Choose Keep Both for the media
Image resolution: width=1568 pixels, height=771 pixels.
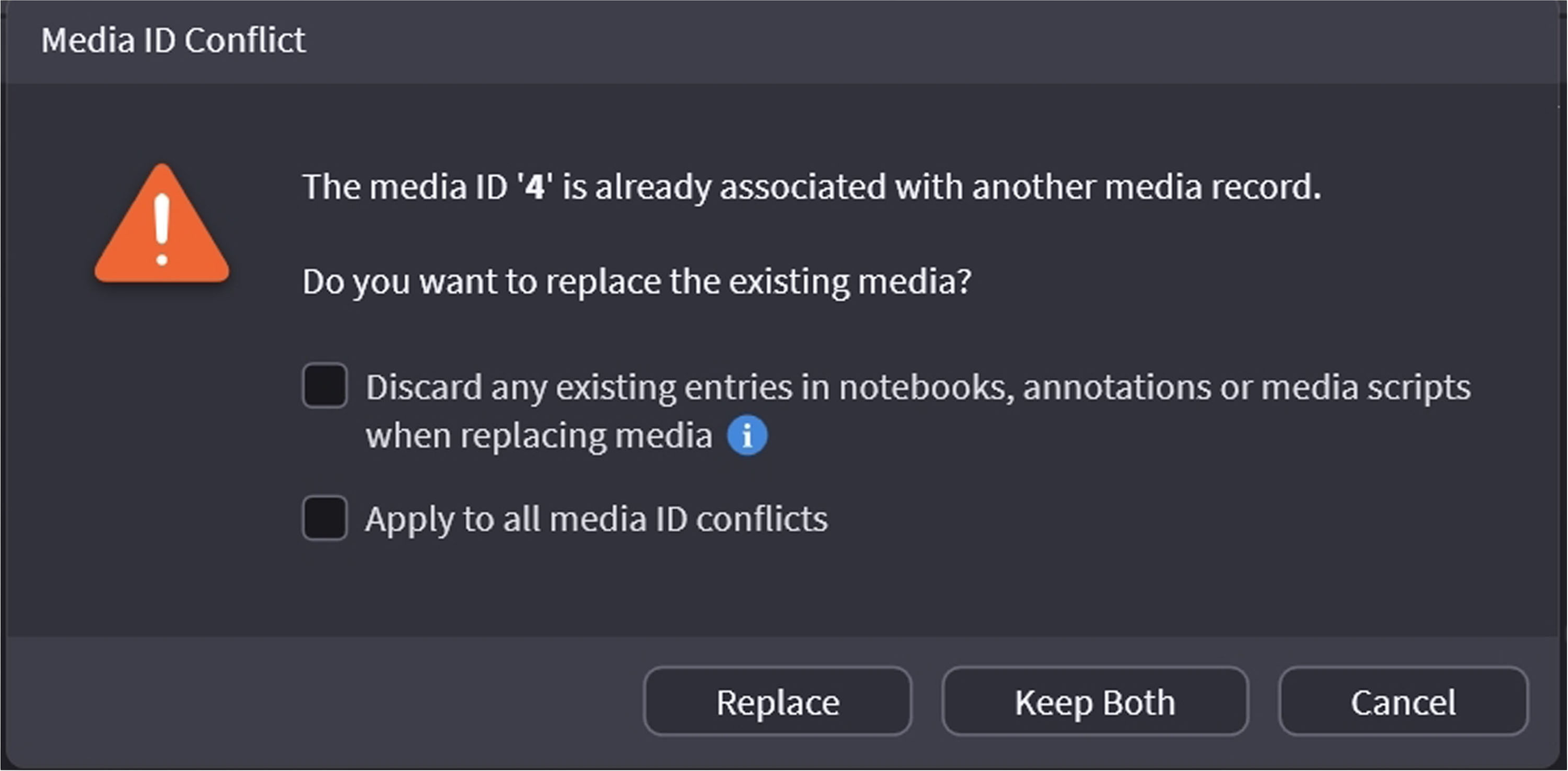point(1094,702)
